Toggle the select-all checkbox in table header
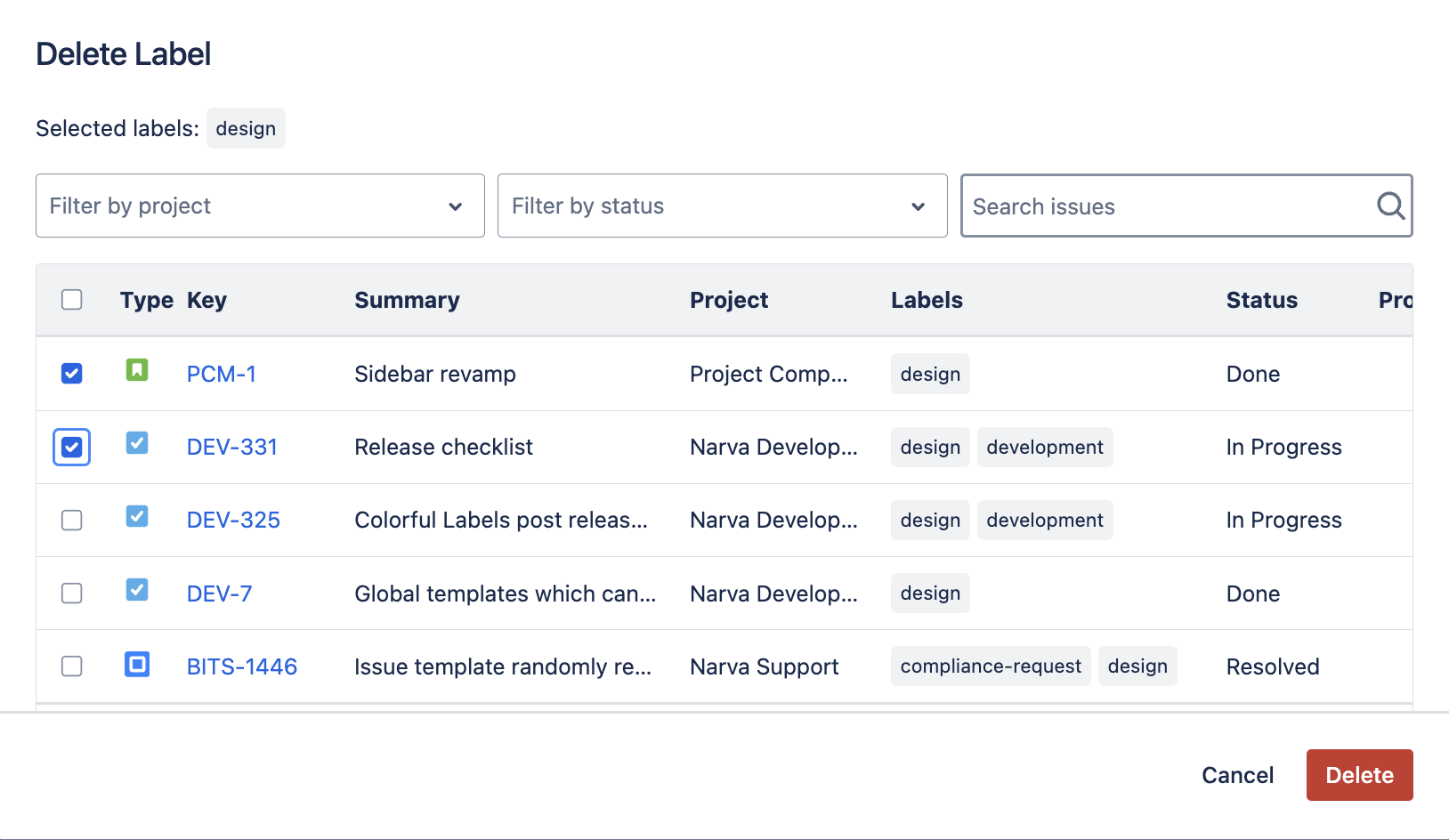The height and width of the screenshot is (840, 1449). 71,300
